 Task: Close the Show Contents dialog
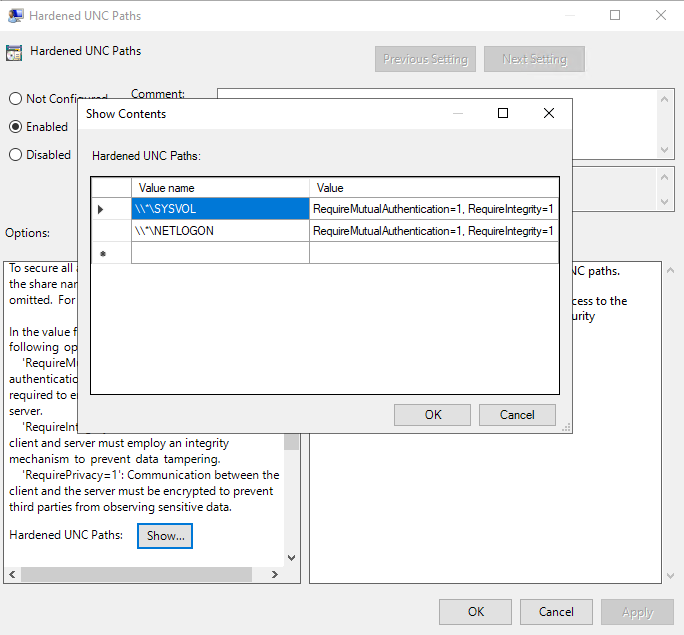(549, 113)
